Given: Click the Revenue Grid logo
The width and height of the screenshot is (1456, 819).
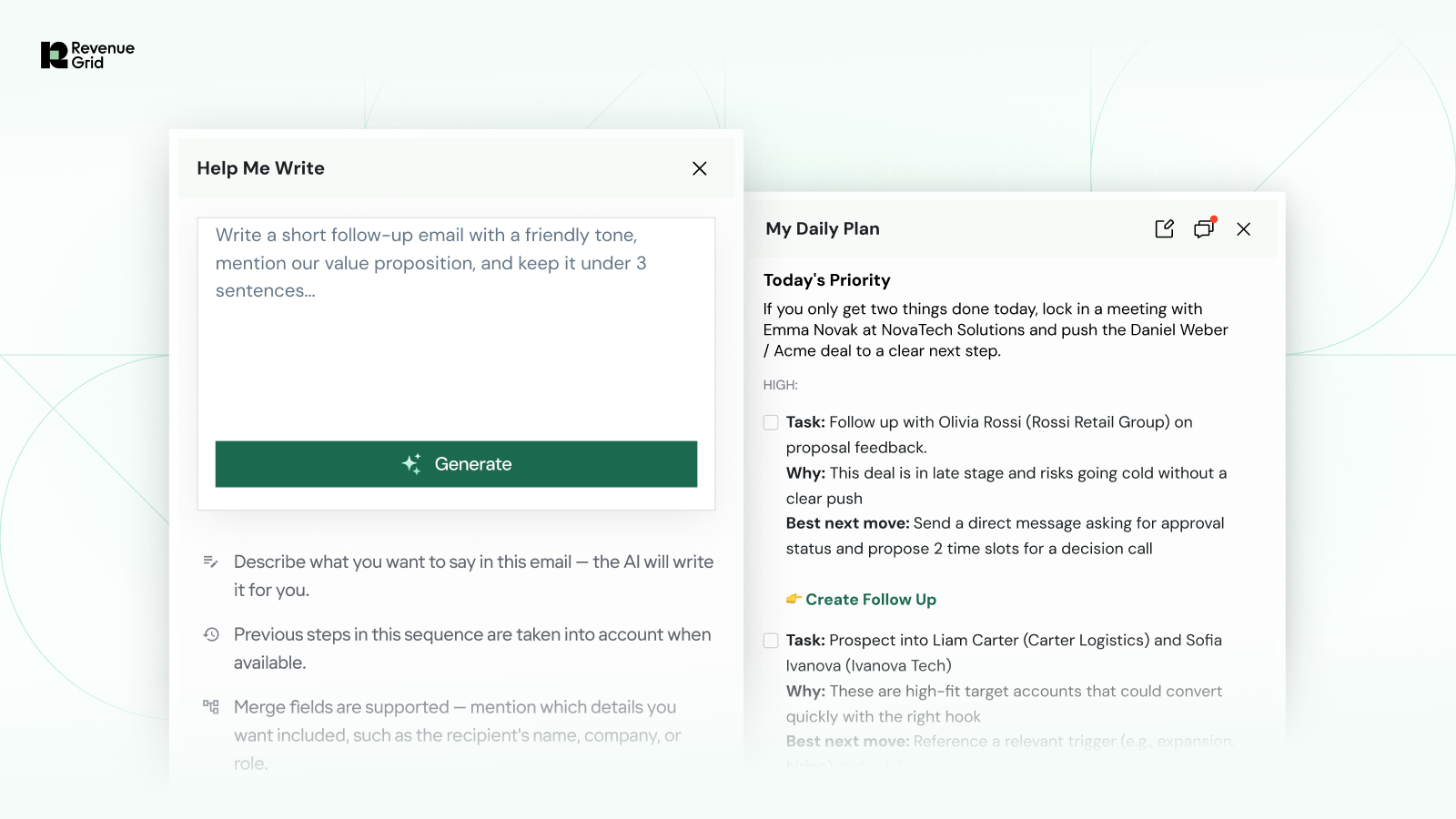Looking at the screenshot, I should (x=87, y=56).
